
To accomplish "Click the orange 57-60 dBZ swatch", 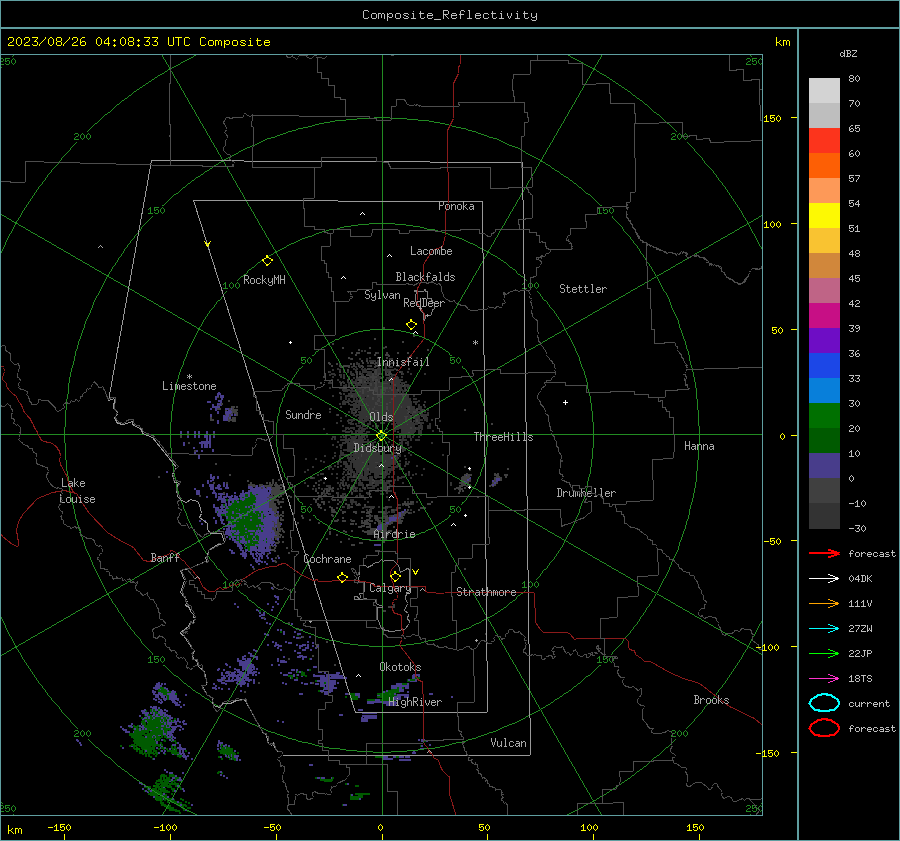I will [824, 165].
